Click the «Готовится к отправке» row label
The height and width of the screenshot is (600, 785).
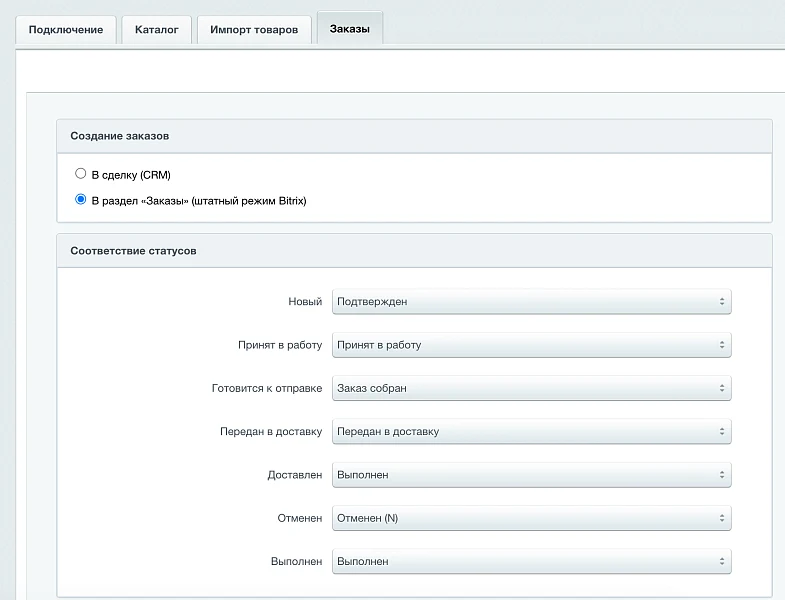[267, 388]
